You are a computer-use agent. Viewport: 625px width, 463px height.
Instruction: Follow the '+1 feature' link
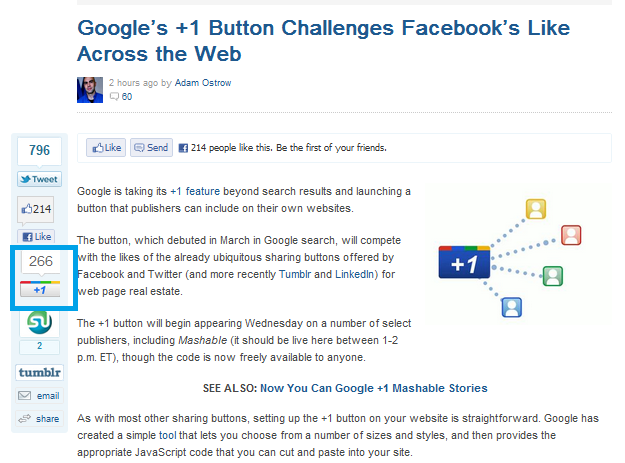click(195, 191)
